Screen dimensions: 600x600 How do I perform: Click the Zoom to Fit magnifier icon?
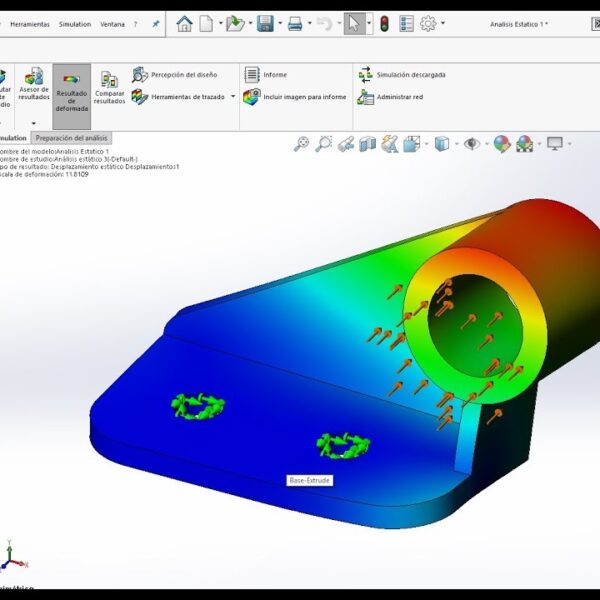coord(301,144)
